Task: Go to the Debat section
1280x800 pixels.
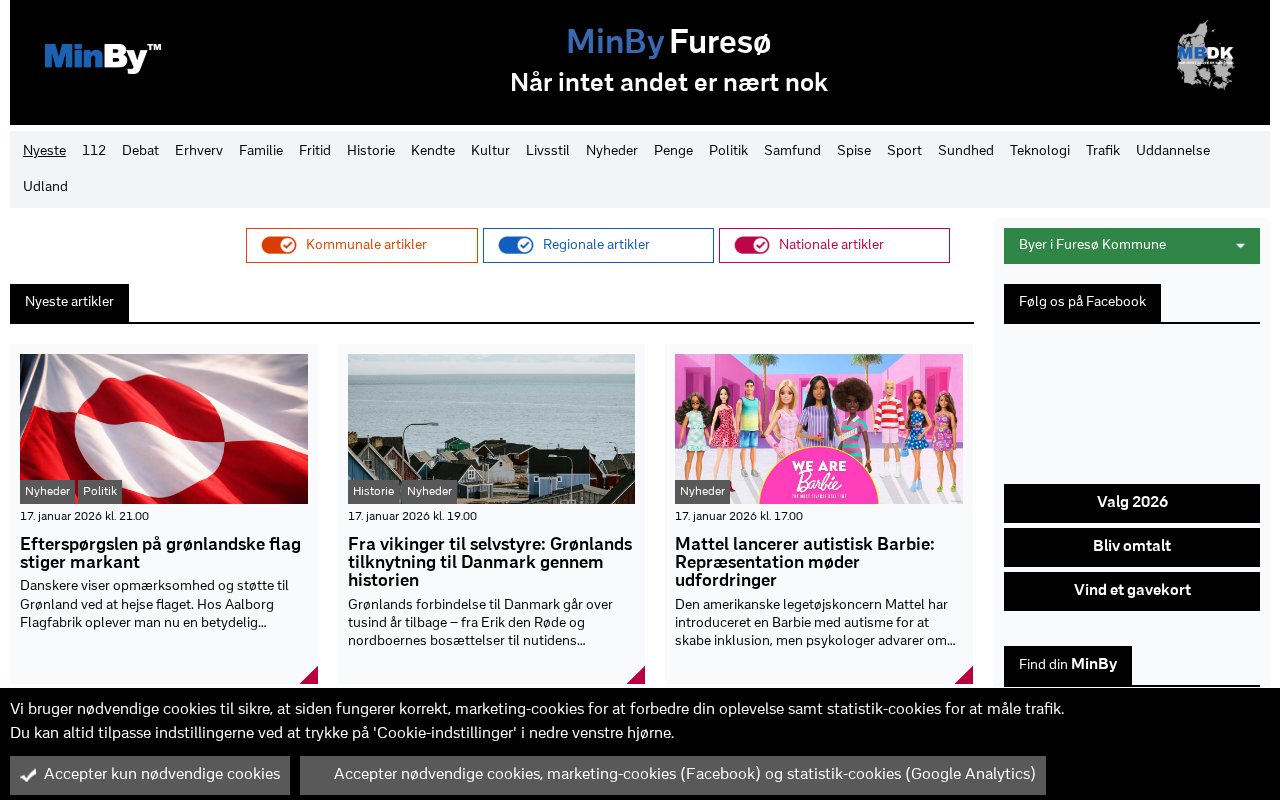Action: tap(140, 151)
